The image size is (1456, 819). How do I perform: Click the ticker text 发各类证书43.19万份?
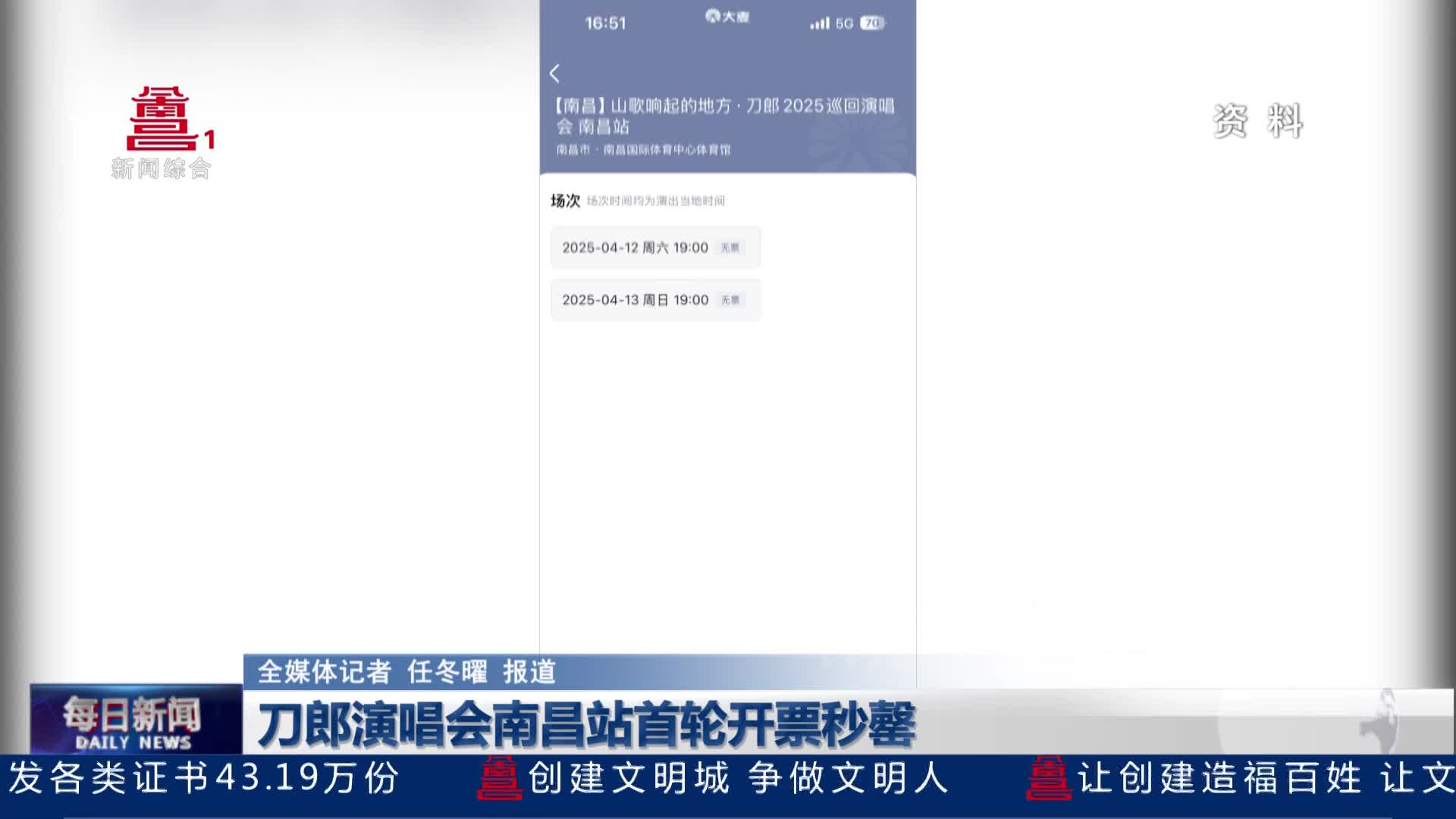pos(204,778)
